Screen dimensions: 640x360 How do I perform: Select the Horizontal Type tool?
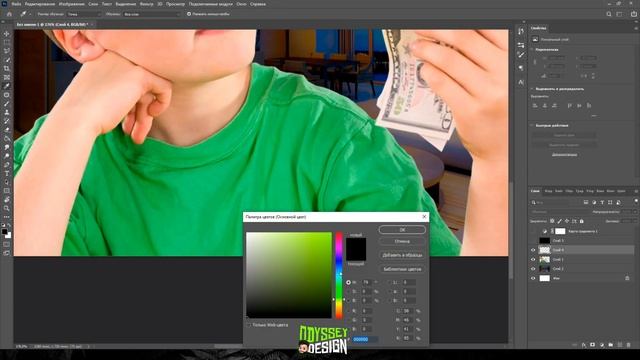[x=7, y=173]
